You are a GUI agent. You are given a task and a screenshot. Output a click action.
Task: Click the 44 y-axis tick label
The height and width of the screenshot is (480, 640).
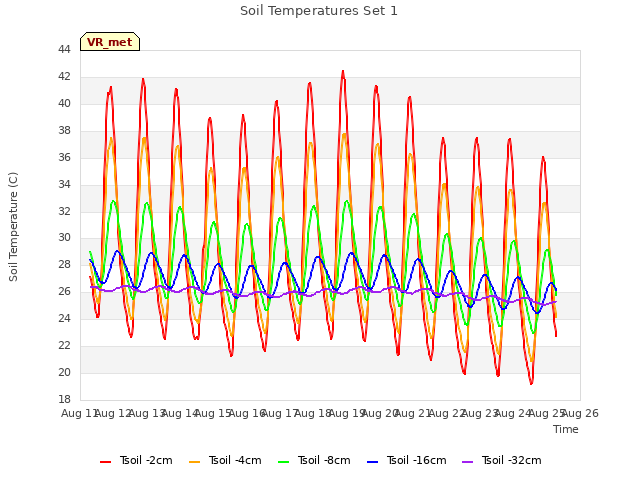(x=64, y=49)
